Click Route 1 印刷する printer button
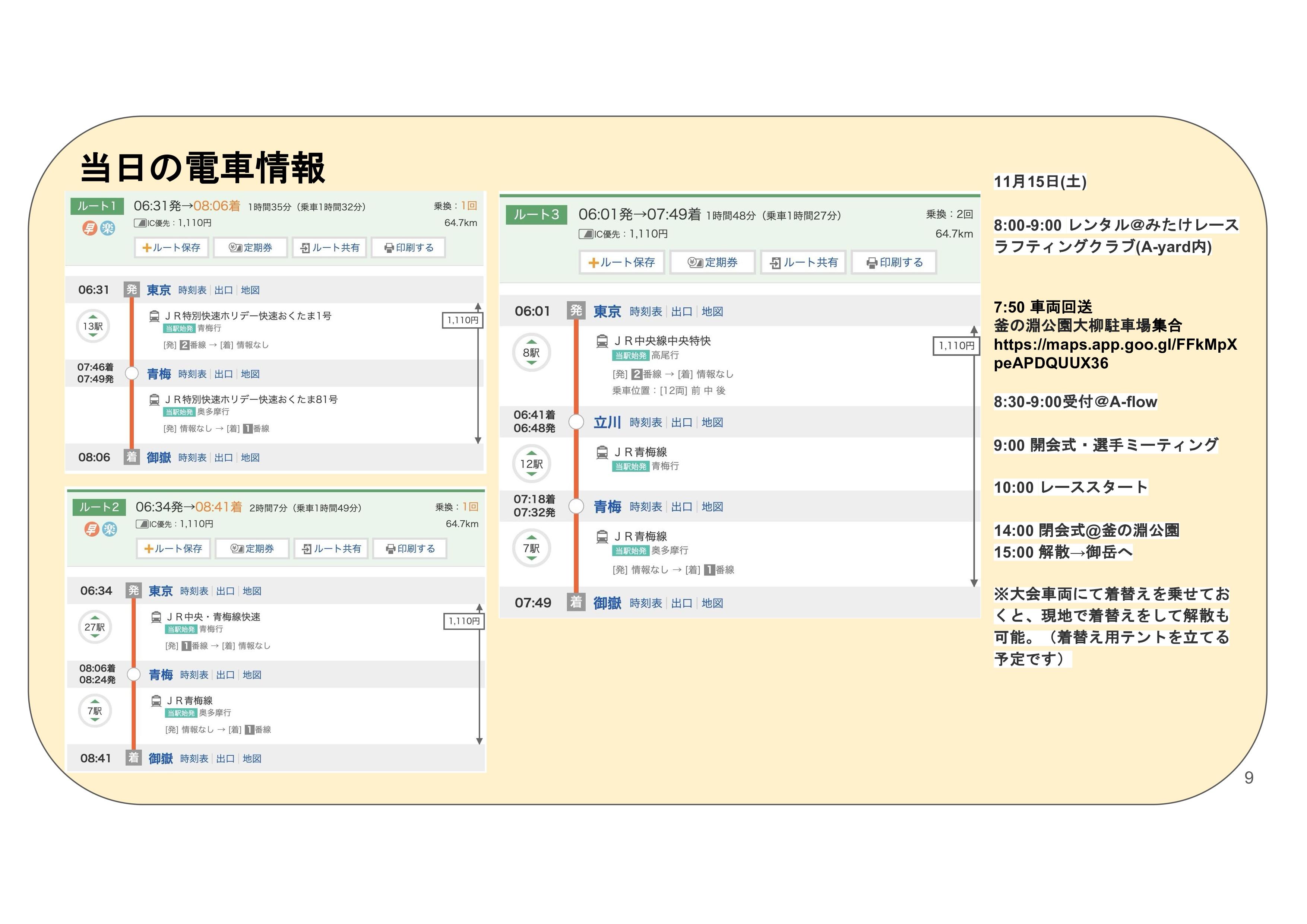The height and width of the screenshot is (924, 1307). [x=408, y=248]
